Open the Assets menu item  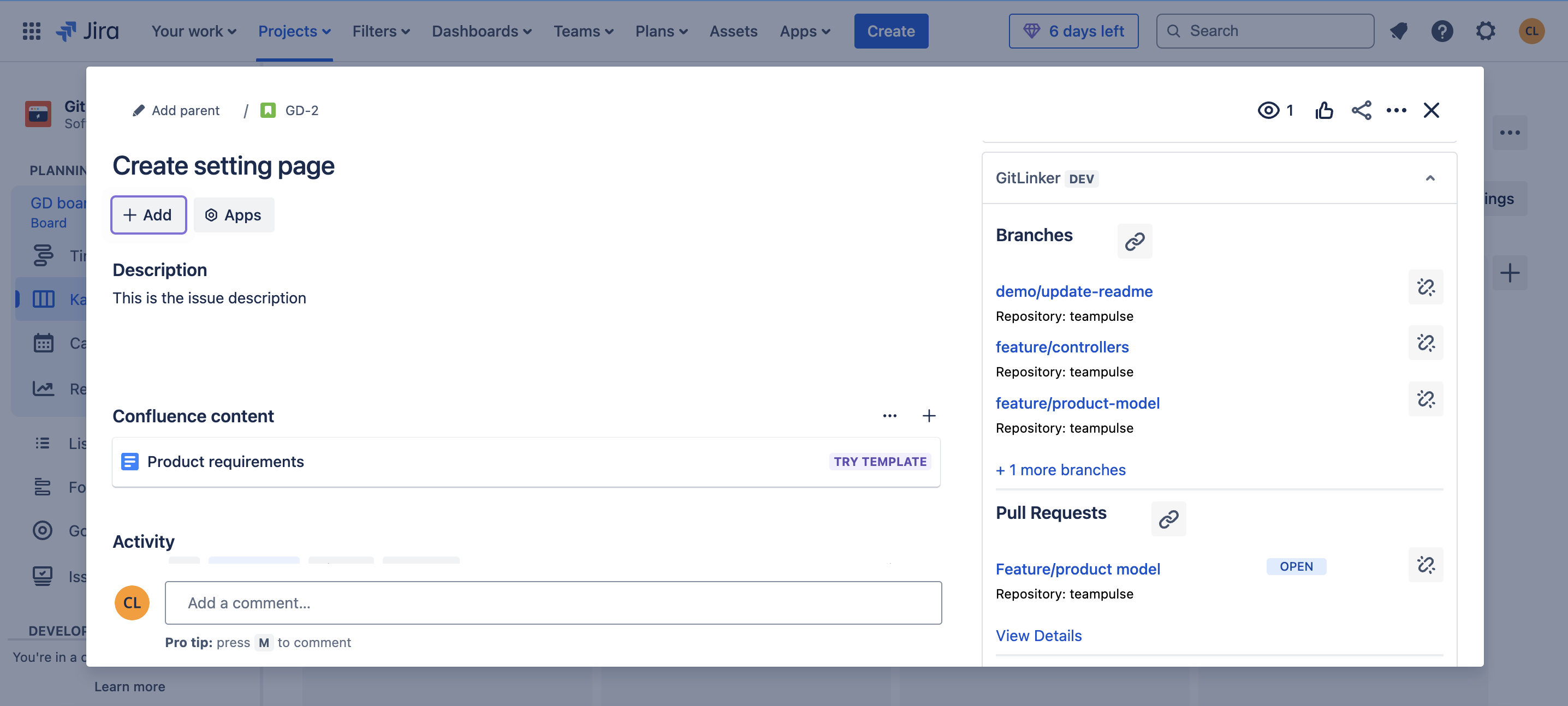[733, 31]
